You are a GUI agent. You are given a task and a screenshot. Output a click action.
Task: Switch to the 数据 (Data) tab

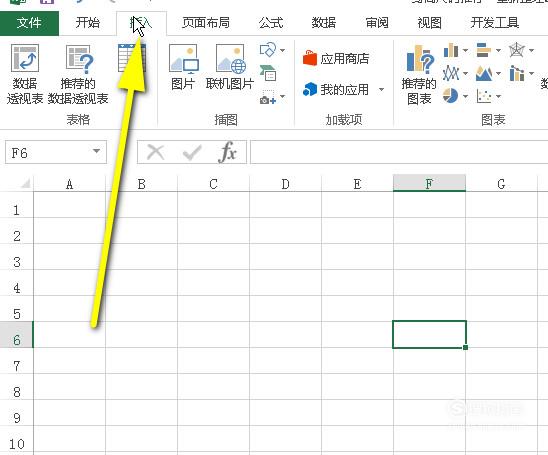(x=324, y=23)
